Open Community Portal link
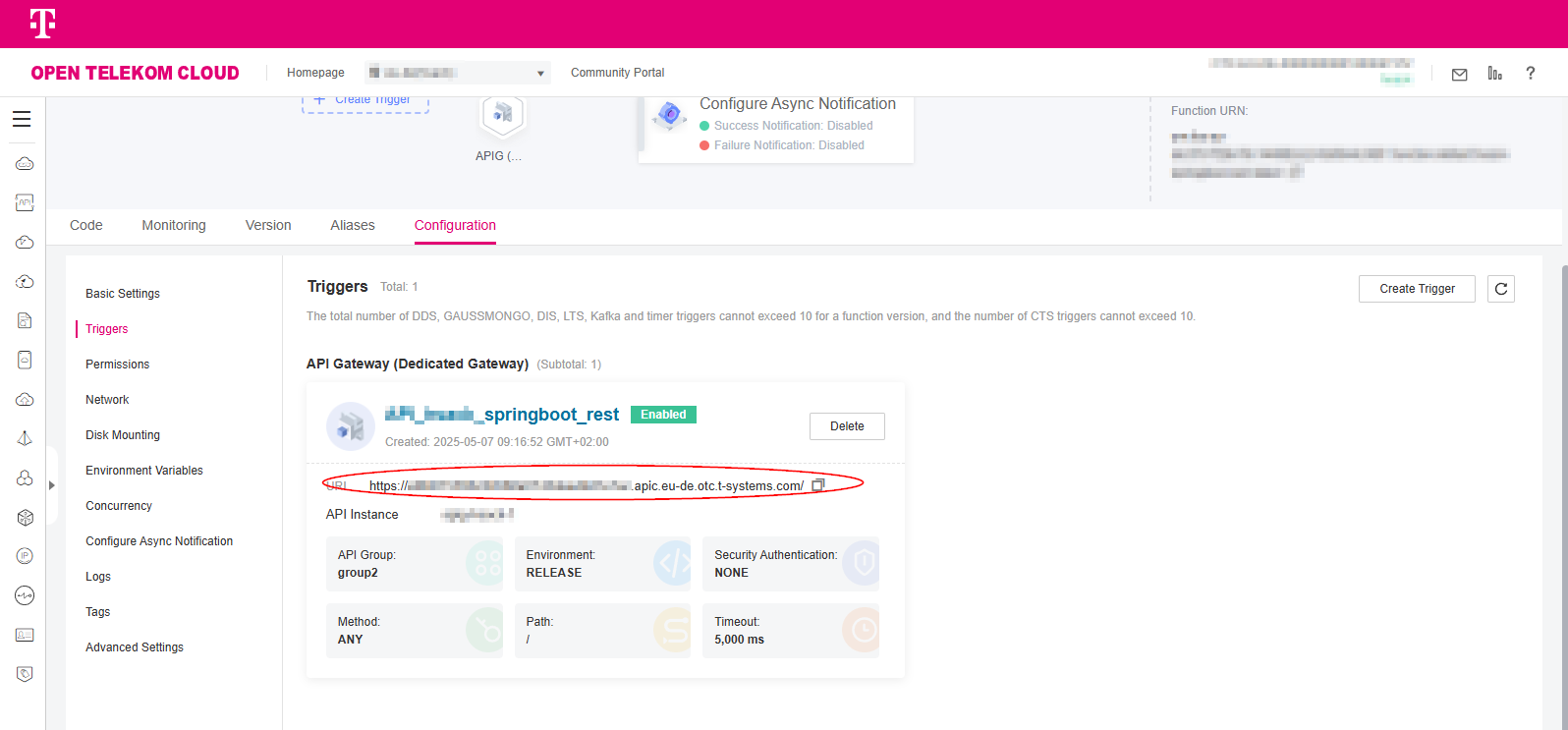 [617, 73]
